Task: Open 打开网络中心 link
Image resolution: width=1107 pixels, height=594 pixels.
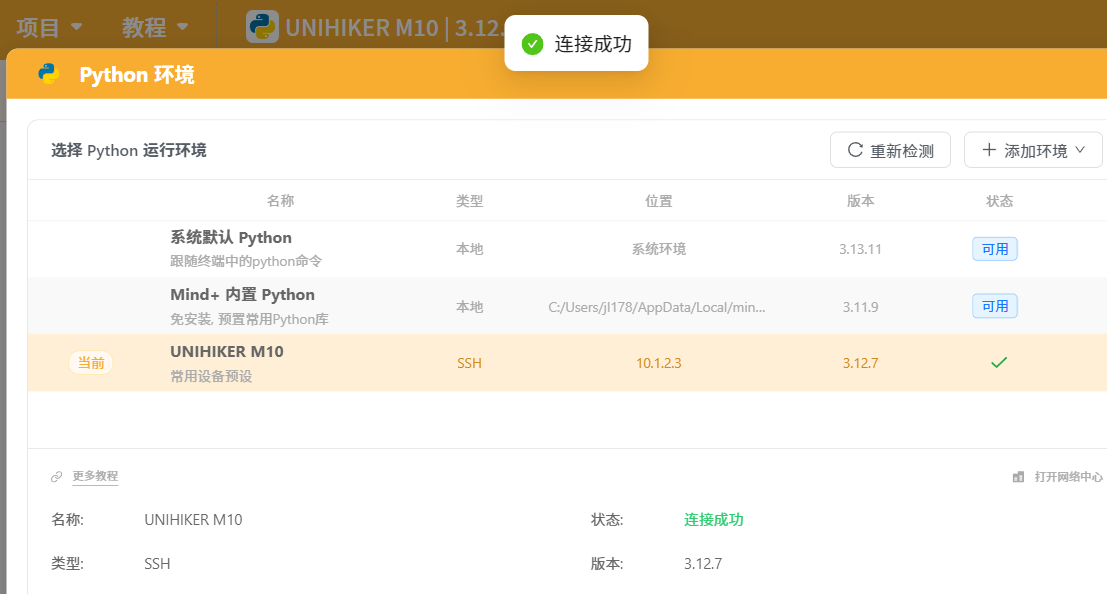Action: pos(1068,477)
